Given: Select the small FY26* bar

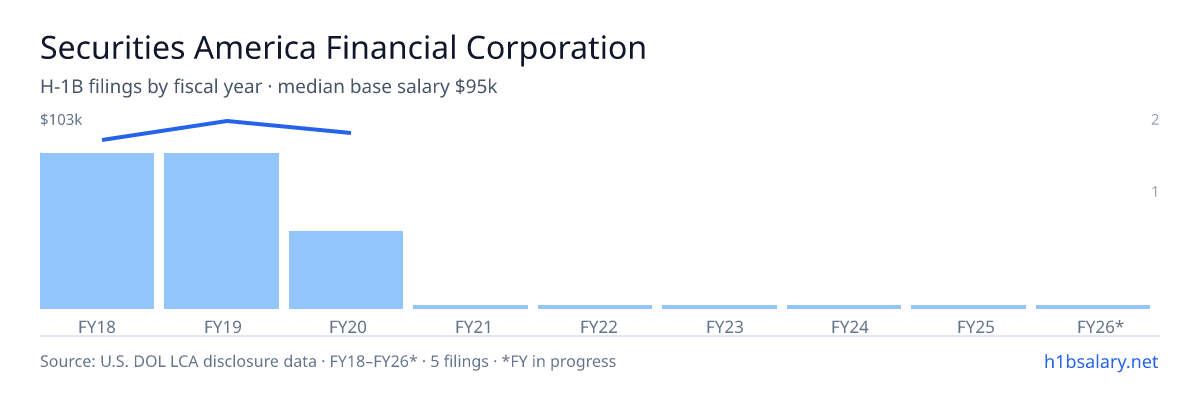Looking at the screenshot, I should [x=1093, y=307].
